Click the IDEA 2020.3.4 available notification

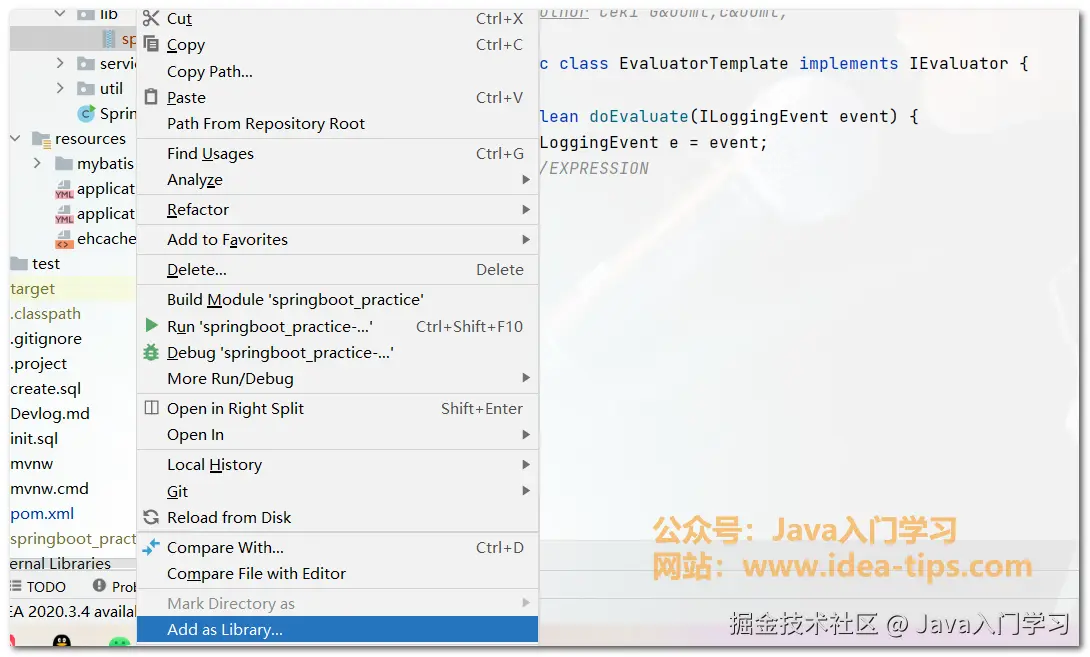(x=73, y=612)
